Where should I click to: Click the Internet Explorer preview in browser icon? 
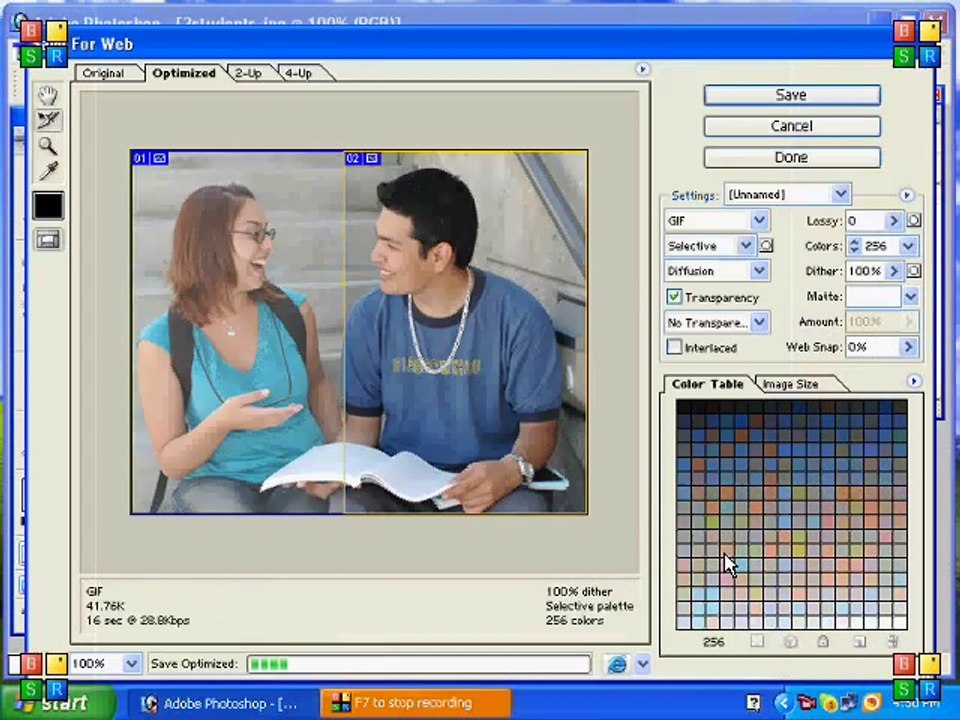[617, 664]
